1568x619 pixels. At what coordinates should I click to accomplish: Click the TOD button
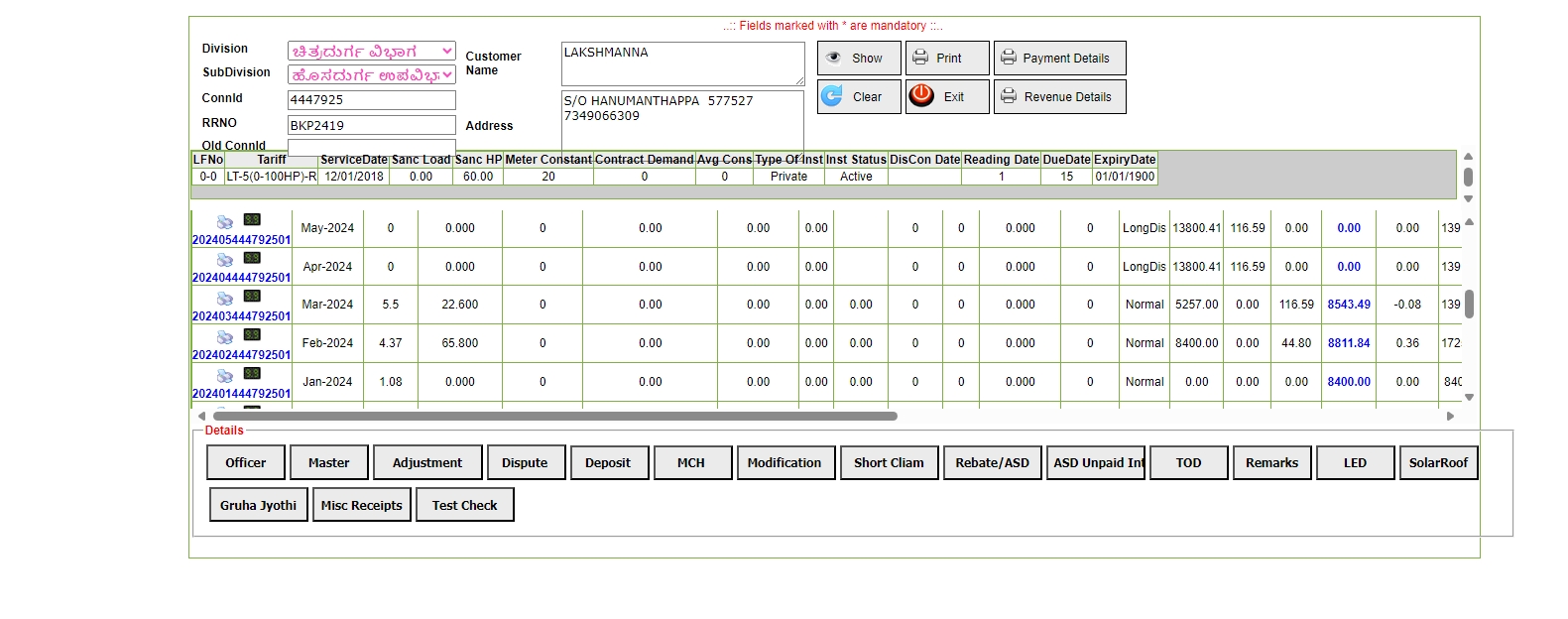pyautogui.click(x=1189, y=462)
